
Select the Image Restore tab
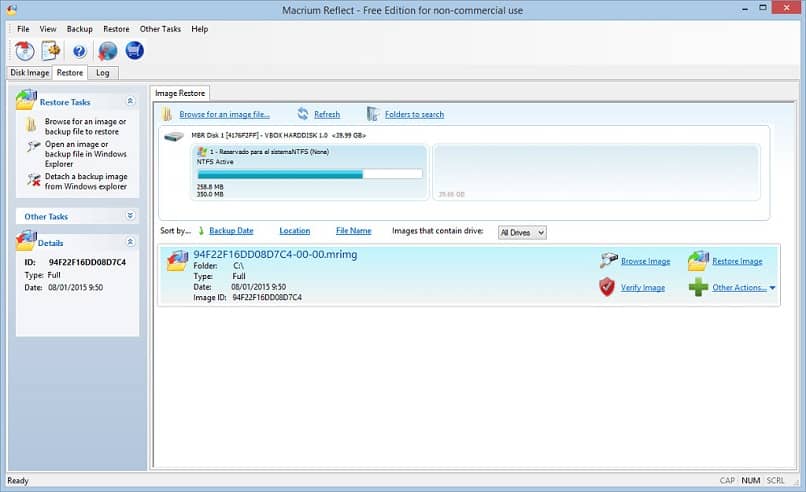point(180,93)
